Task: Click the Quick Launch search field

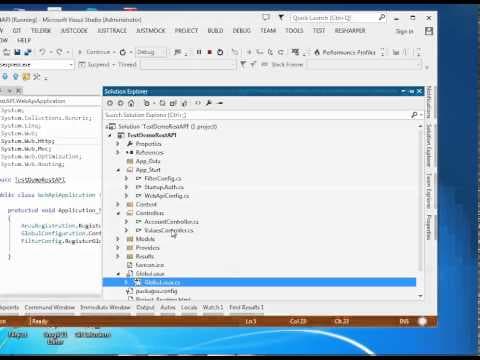Action: [334, 18]
